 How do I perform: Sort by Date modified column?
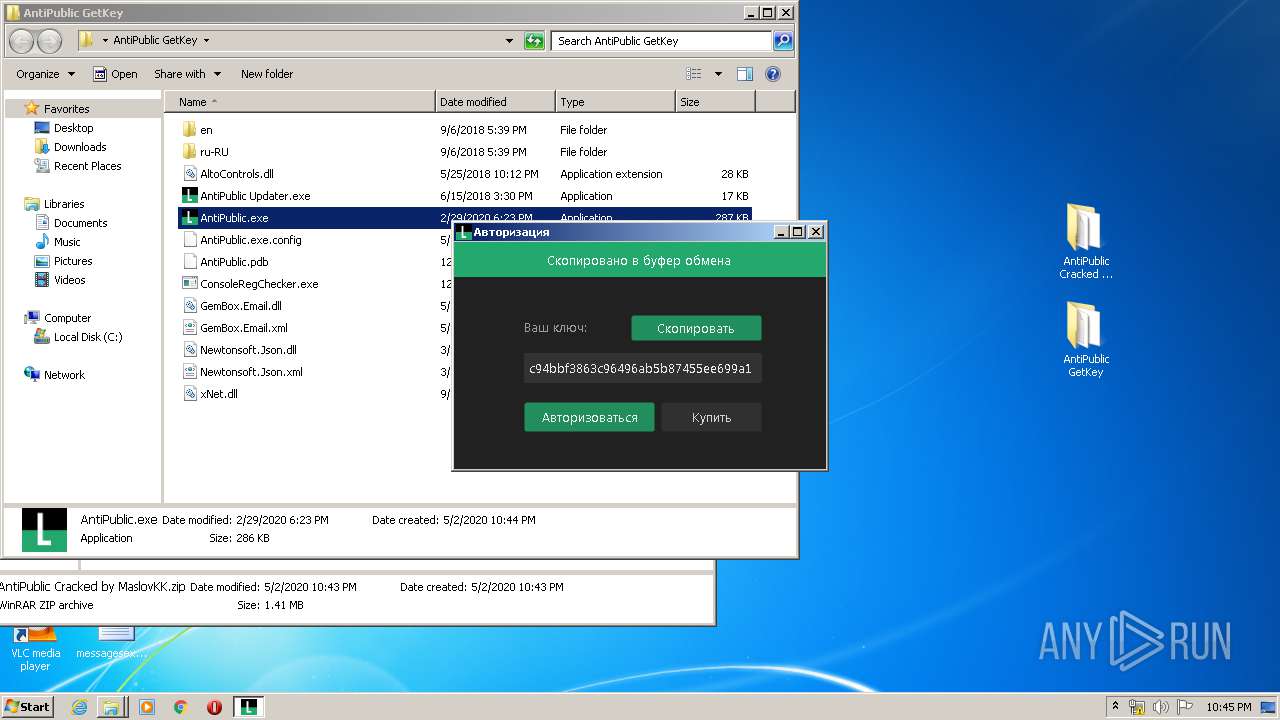click(x=496, y=102)
